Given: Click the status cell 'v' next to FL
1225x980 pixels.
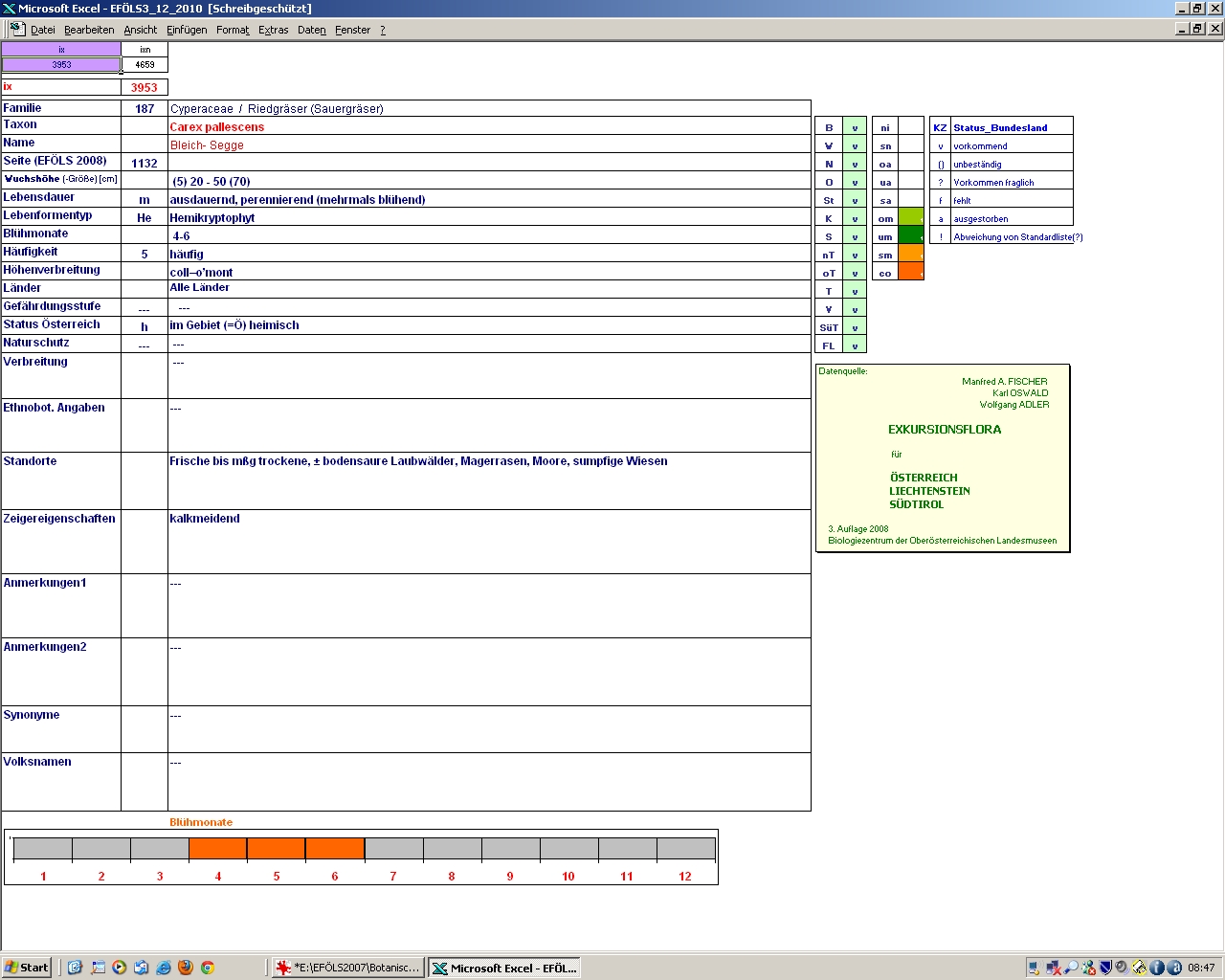Looking at the screenshot, I should [855, 345].
